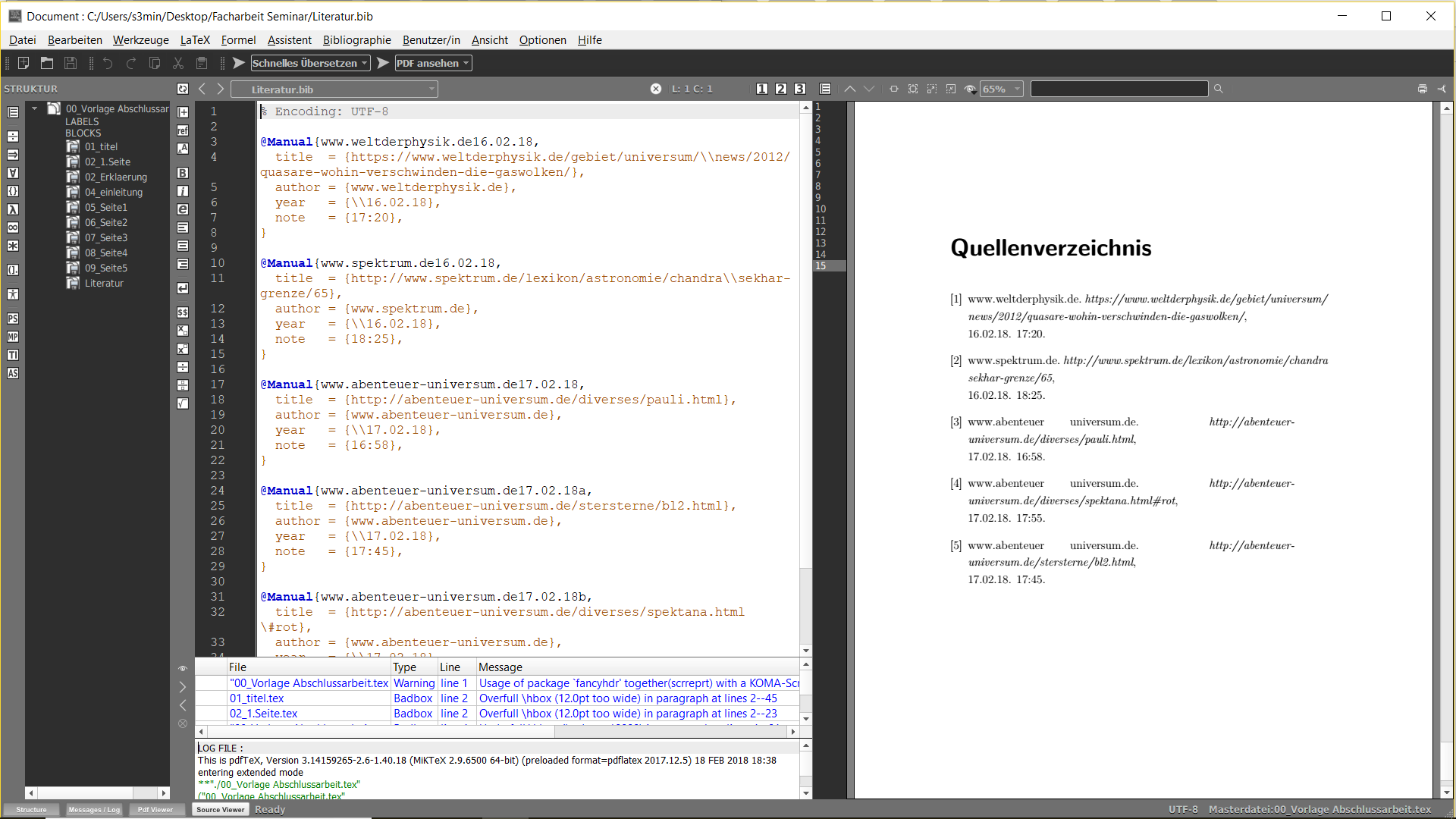Insert a new line with return icon
Screen dimensions: 1456x819
click(x=183, y=288)
